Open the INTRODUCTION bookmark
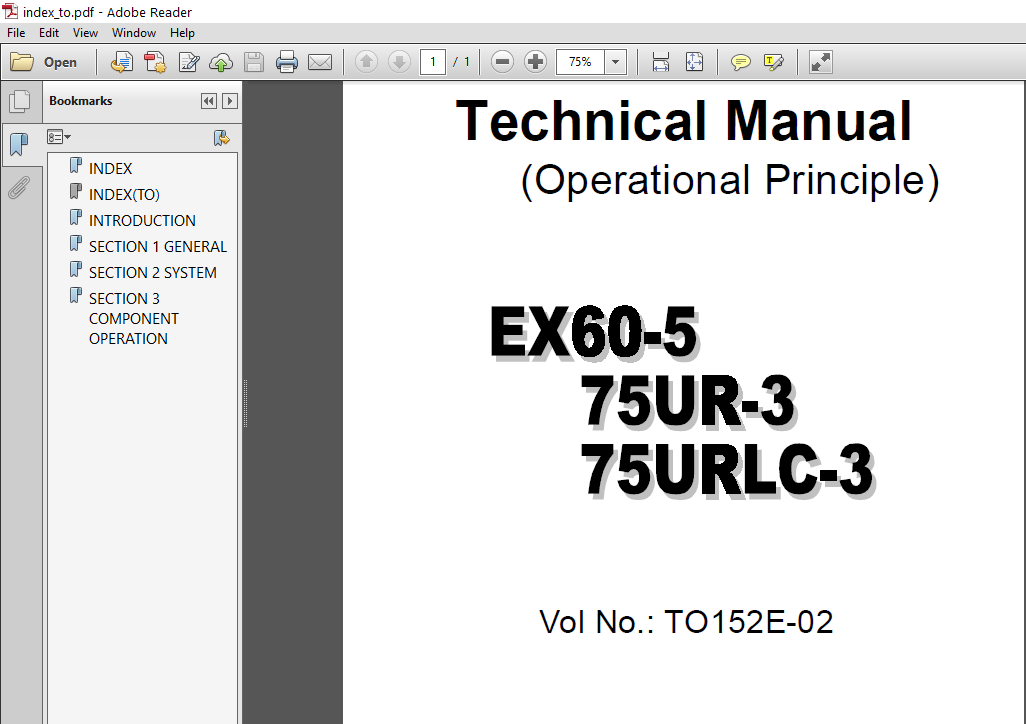Image resolution: width=1026 pixels, height=724 pixels. [x=142, y=221]
